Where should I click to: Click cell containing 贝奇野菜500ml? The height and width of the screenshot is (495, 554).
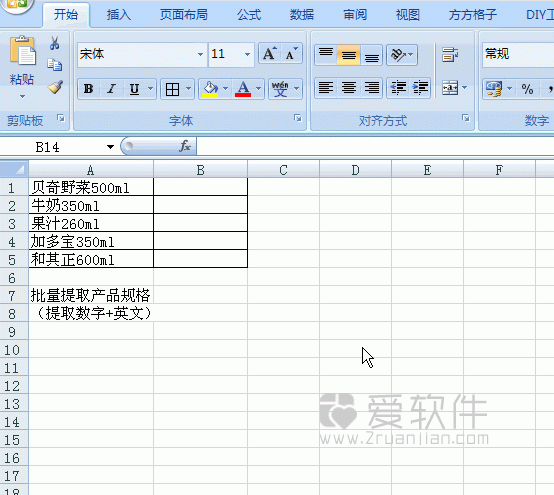pyautogui.click(x=91, y=187)
